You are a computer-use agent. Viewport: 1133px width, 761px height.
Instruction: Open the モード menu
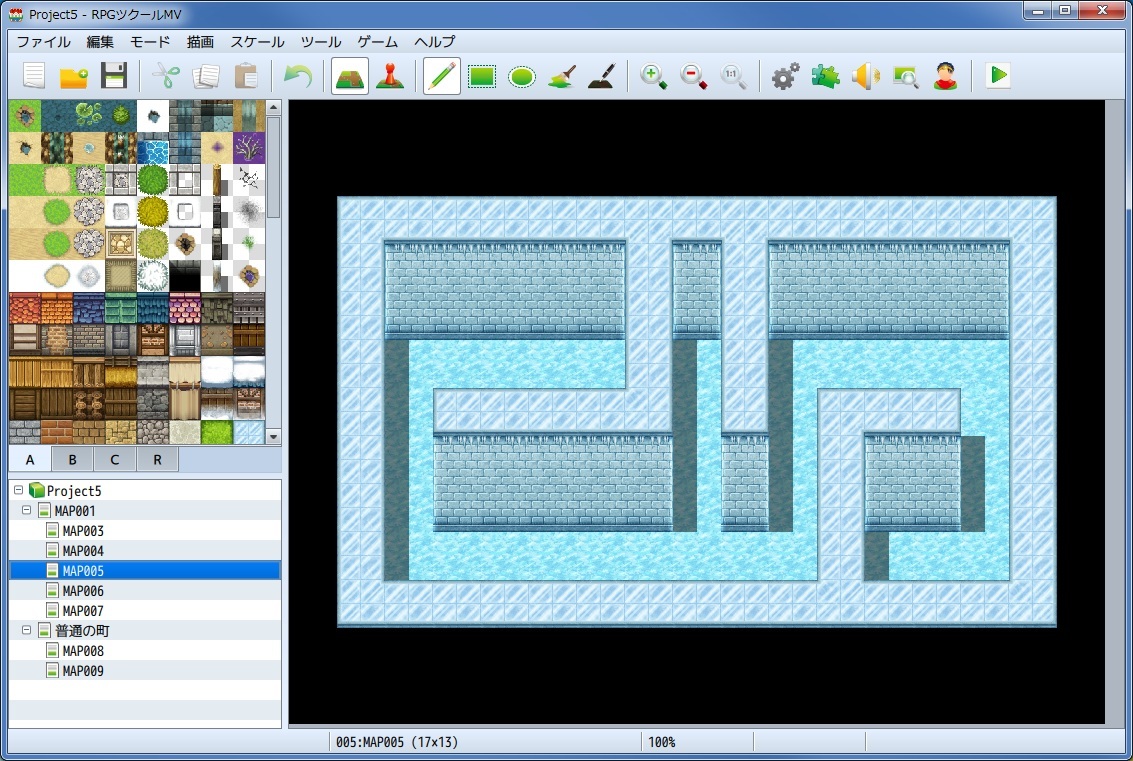tap(150, 42)
